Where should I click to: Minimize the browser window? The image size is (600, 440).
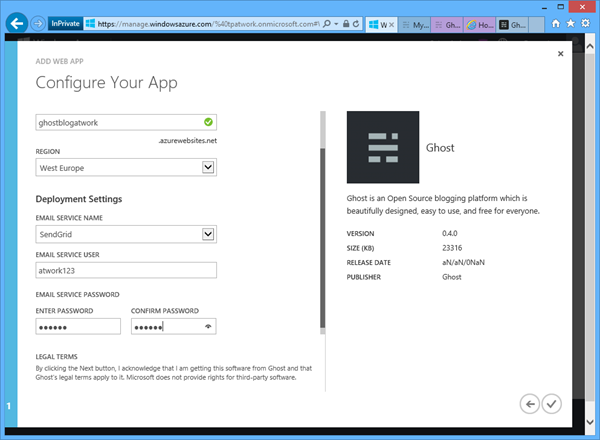pyautogui.click(x=545, y=8)
